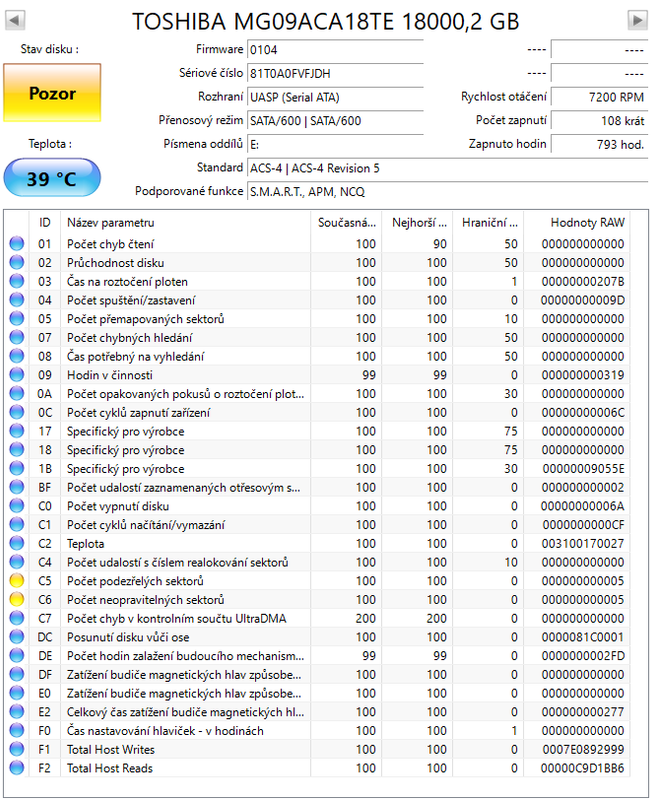
Task: Select the Hodin v činnosti parameter
Action: point(110,375)
